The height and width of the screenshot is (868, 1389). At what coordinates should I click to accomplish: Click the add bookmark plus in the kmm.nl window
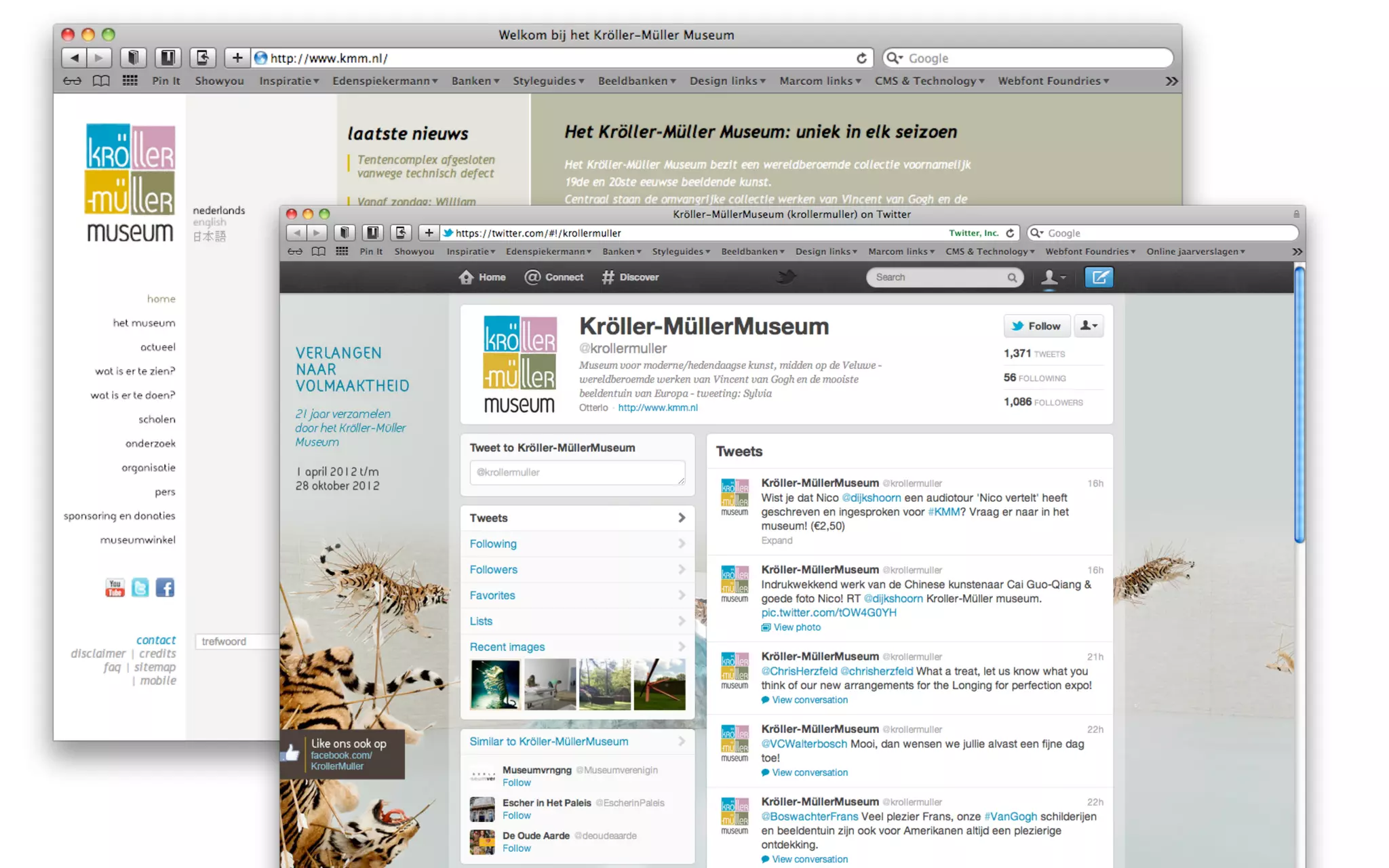(237, 58)
